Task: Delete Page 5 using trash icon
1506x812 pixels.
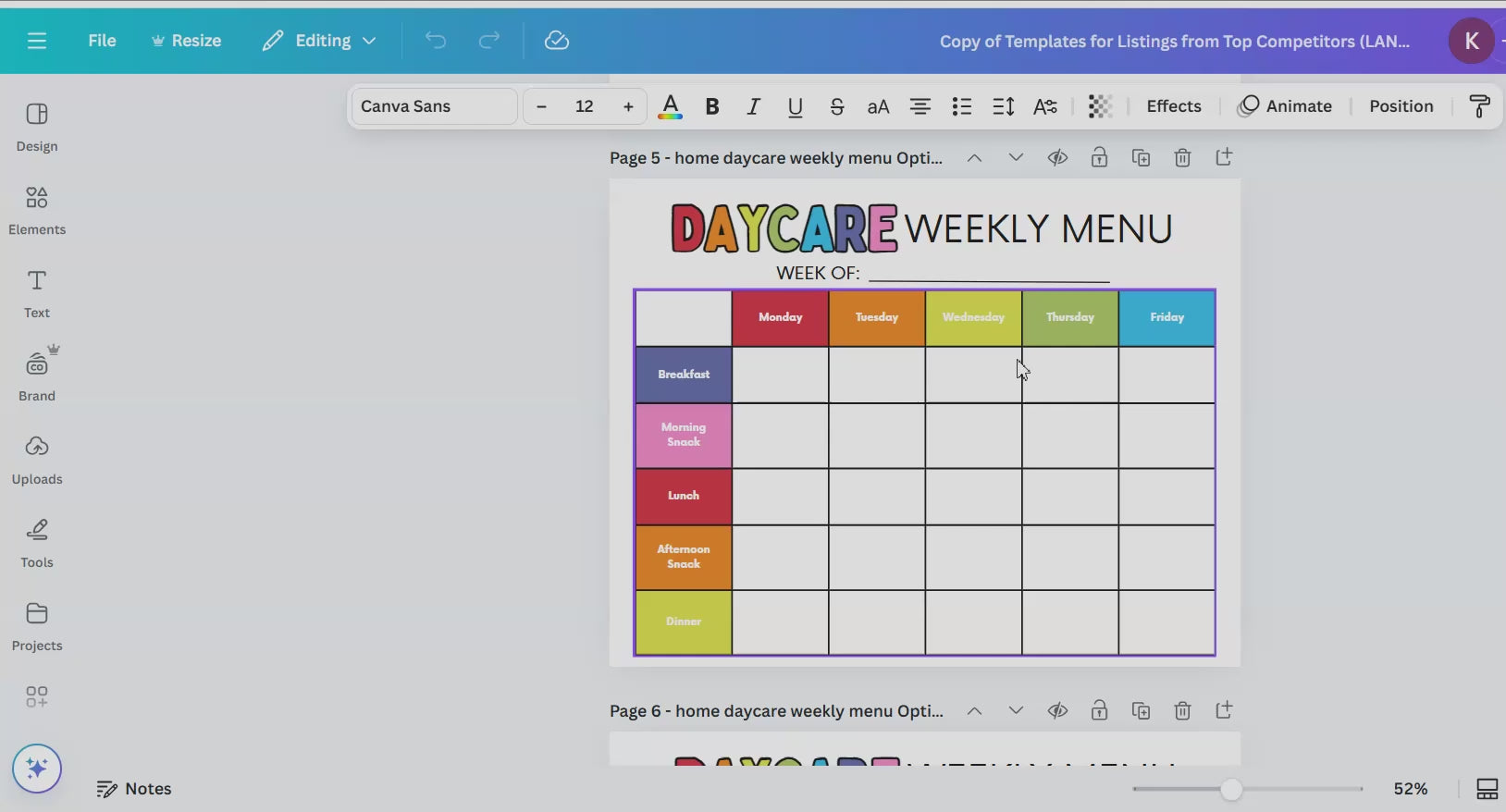Action: [x=1182, y=158]
